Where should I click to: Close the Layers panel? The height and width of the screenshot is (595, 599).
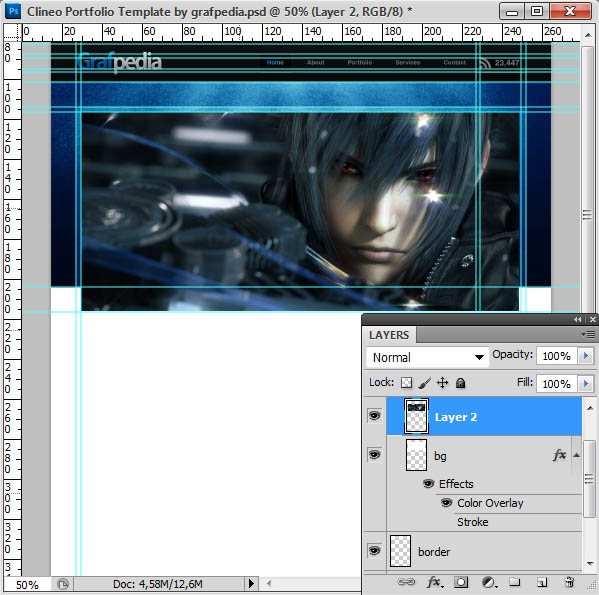pyautogui.click(x=593, y=320)
